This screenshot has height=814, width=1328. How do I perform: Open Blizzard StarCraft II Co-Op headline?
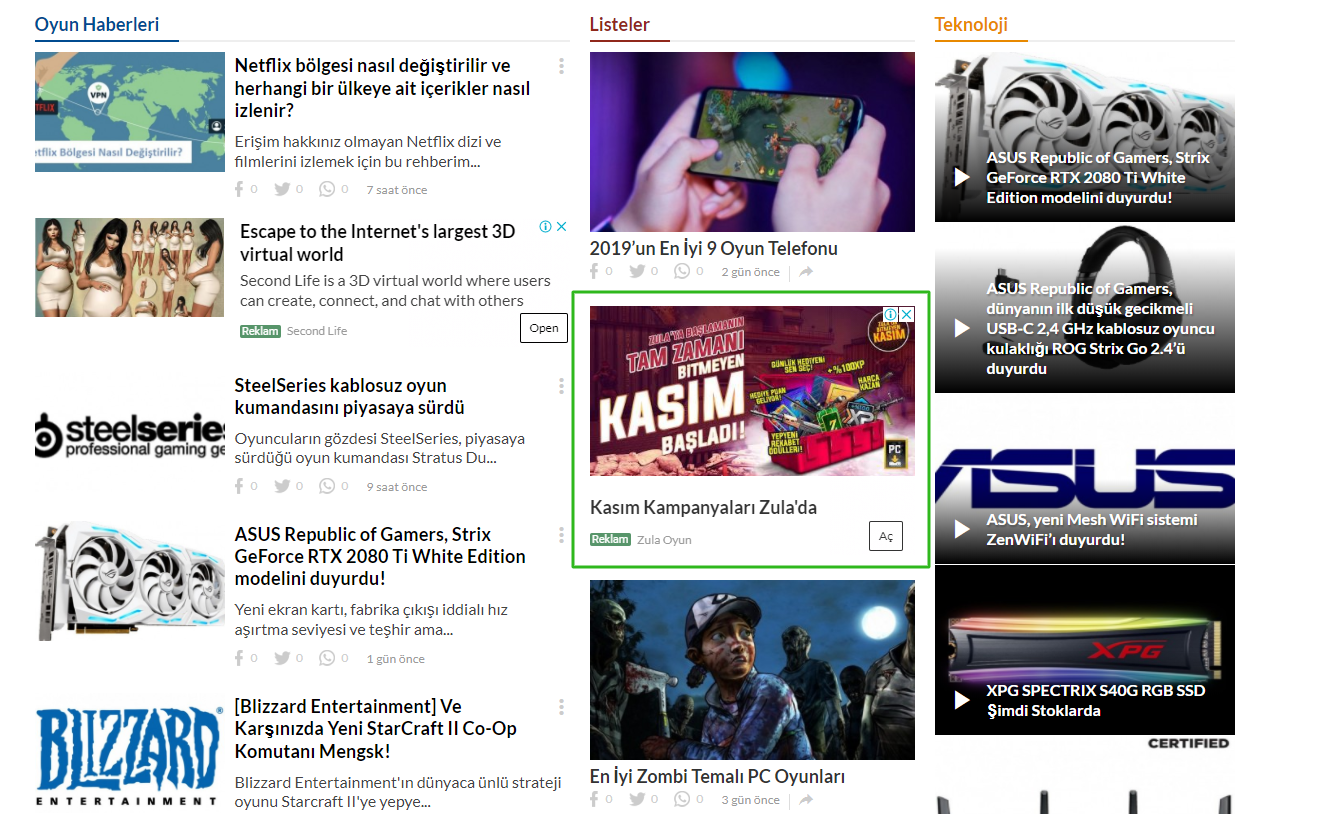point(376,729)
